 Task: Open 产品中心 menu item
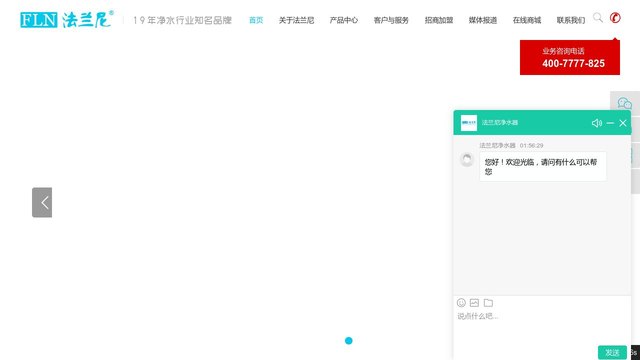(x=344, y=20)
